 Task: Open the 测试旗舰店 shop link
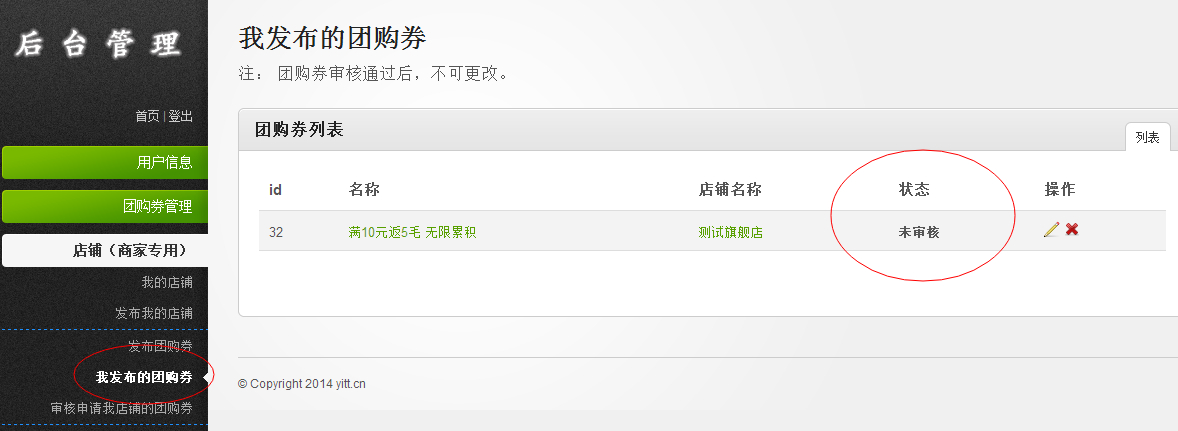[730, 232]
